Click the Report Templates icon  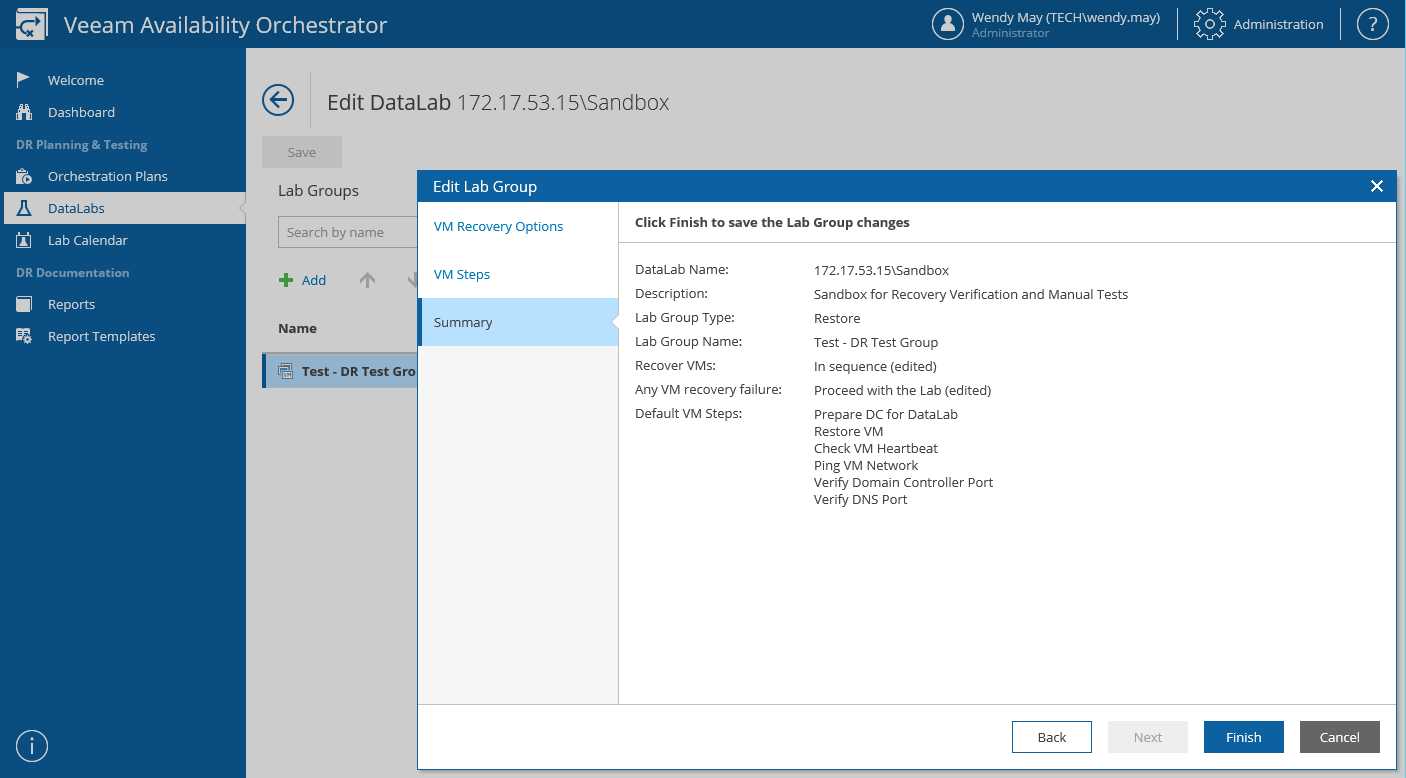(x=24, y=336)
